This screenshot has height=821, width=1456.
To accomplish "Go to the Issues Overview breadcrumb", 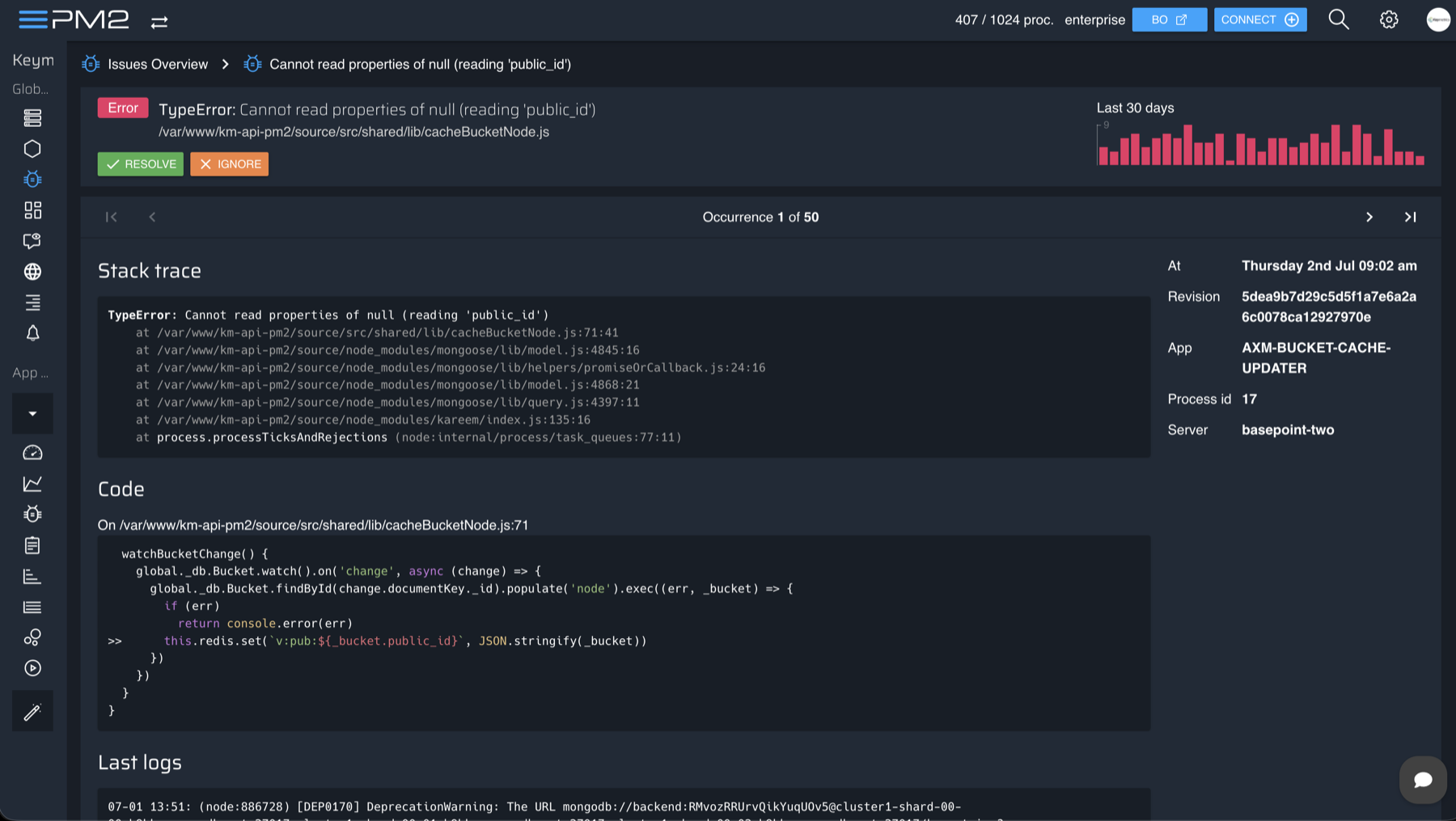I will pos(158,64).
